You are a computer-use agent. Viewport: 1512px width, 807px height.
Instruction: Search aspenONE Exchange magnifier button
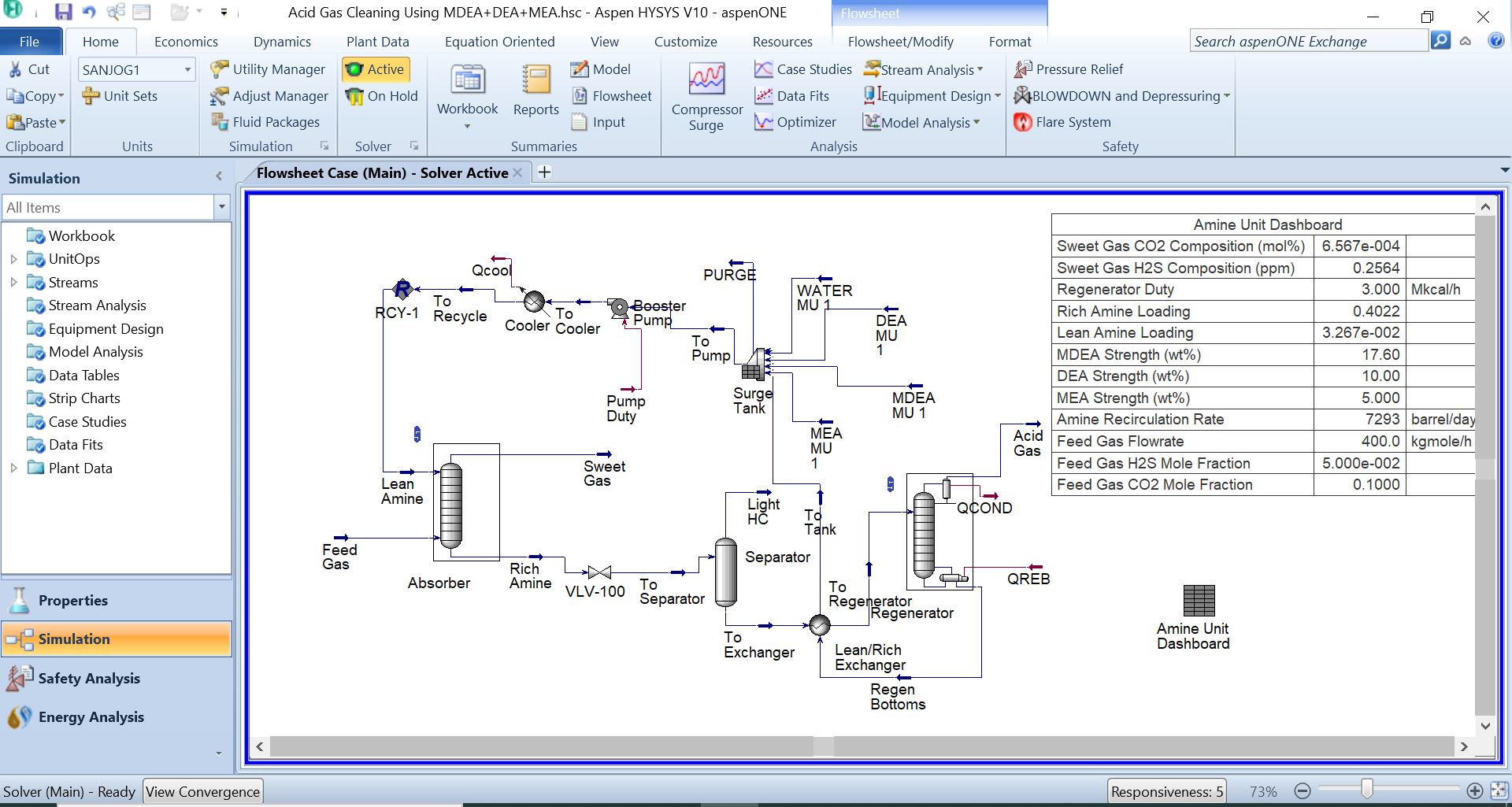tap(1440, 41)
